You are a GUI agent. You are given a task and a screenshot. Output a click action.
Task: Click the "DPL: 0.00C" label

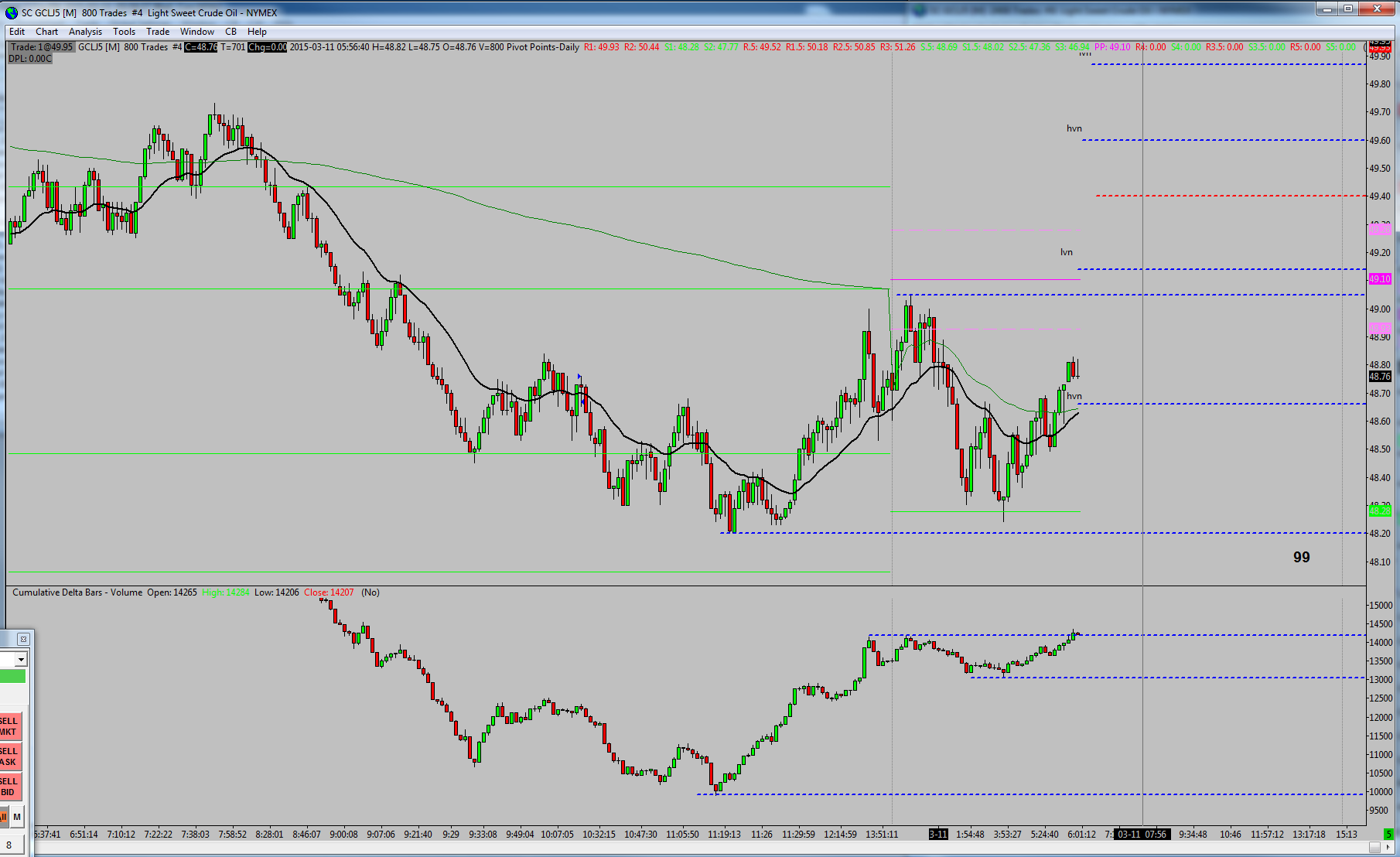click(30, 59)
